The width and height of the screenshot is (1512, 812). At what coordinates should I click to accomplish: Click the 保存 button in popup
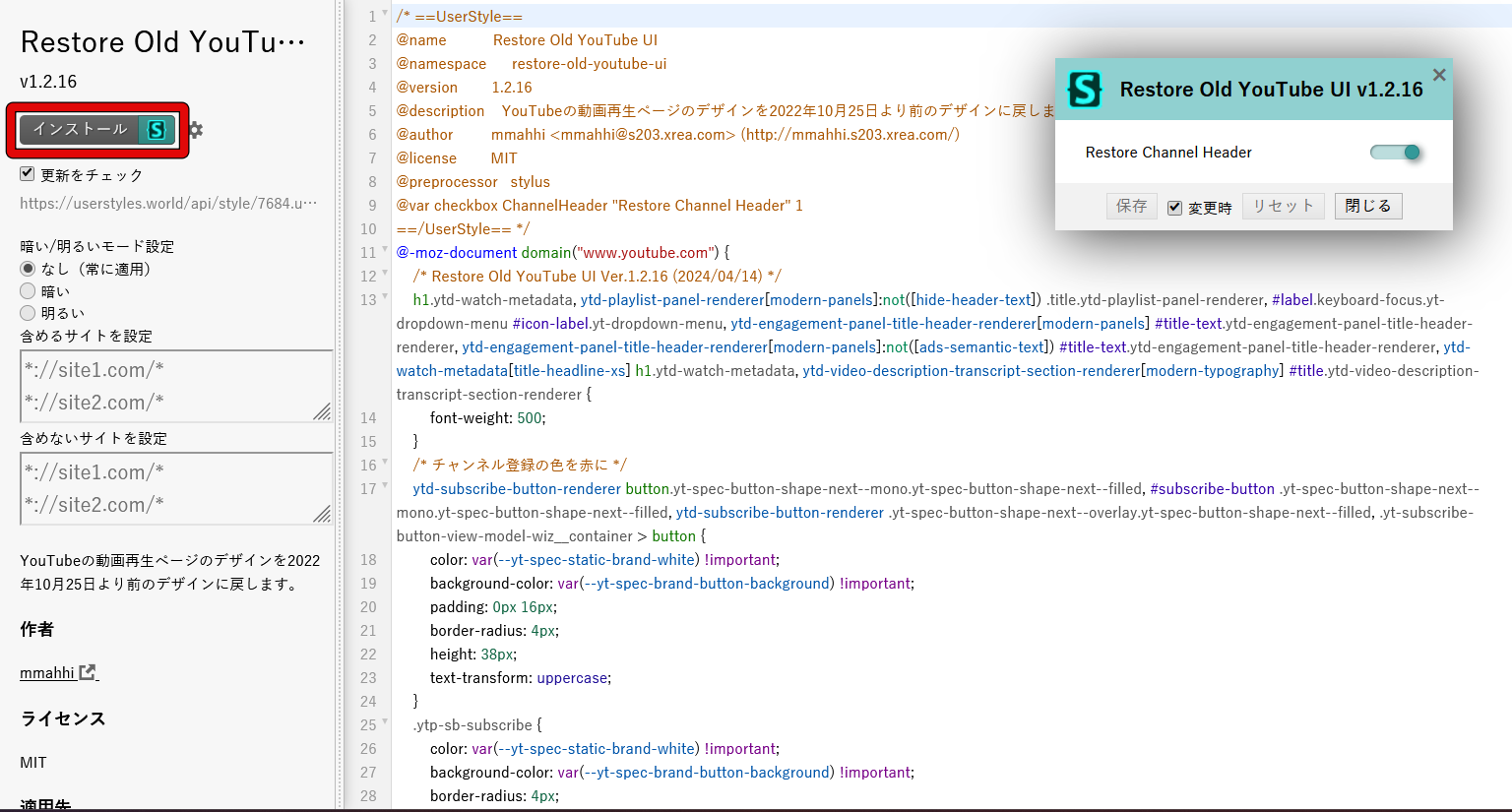point(1131,206)
